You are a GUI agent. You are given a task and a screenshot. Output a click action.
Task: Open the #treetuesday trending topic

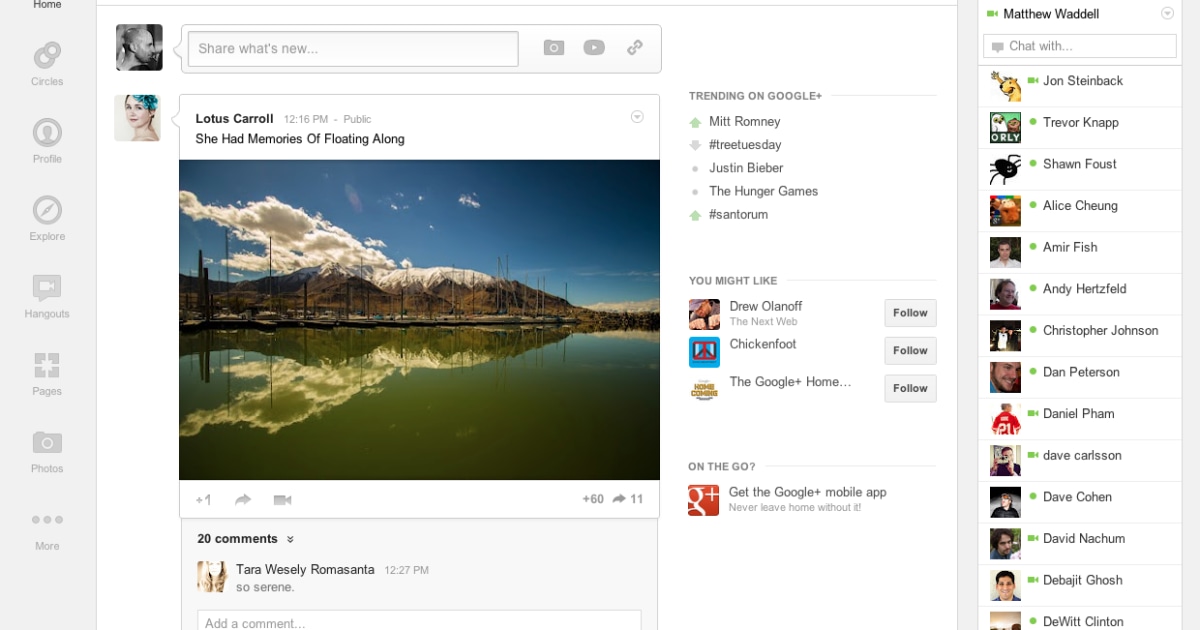(748, 144)
